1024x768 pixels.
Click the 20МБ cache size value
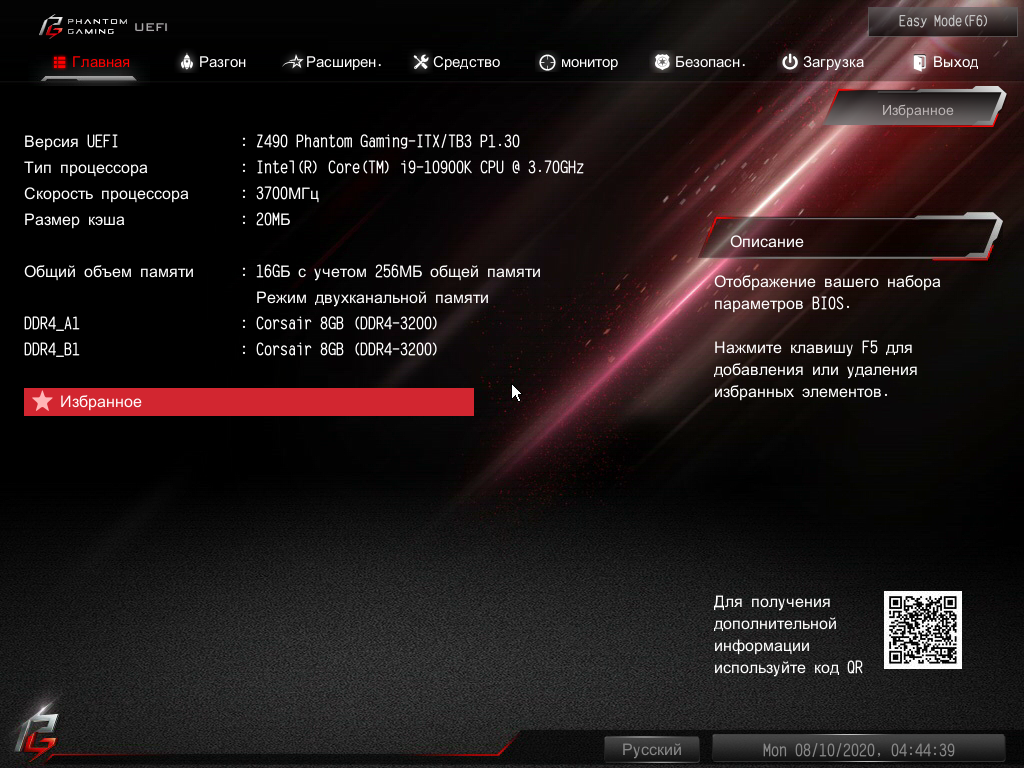[x=273, y=220]
